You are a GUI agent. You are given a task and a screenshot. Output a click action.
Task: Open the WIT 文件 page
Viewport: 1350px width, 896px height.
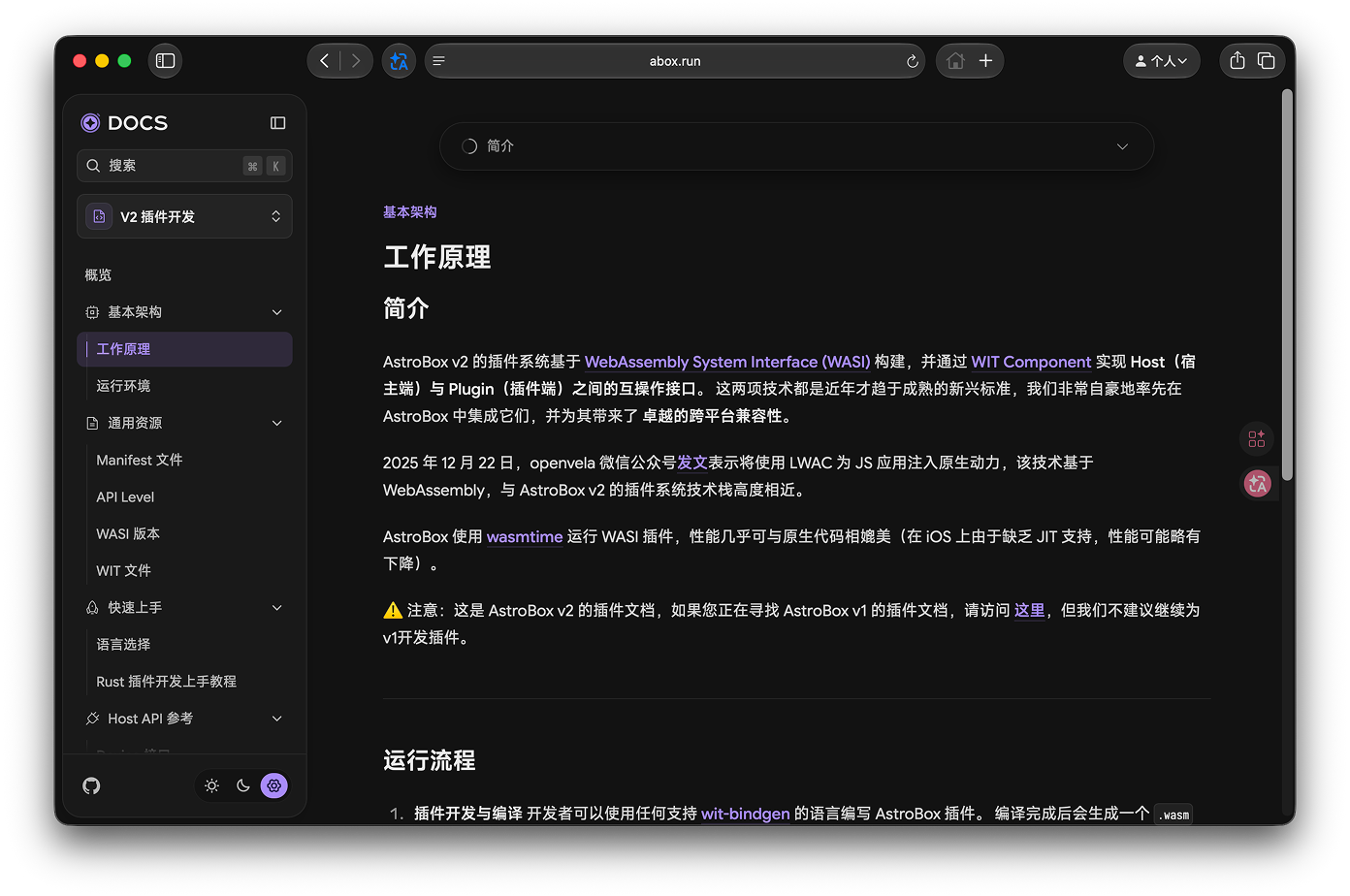click(124, 570)
